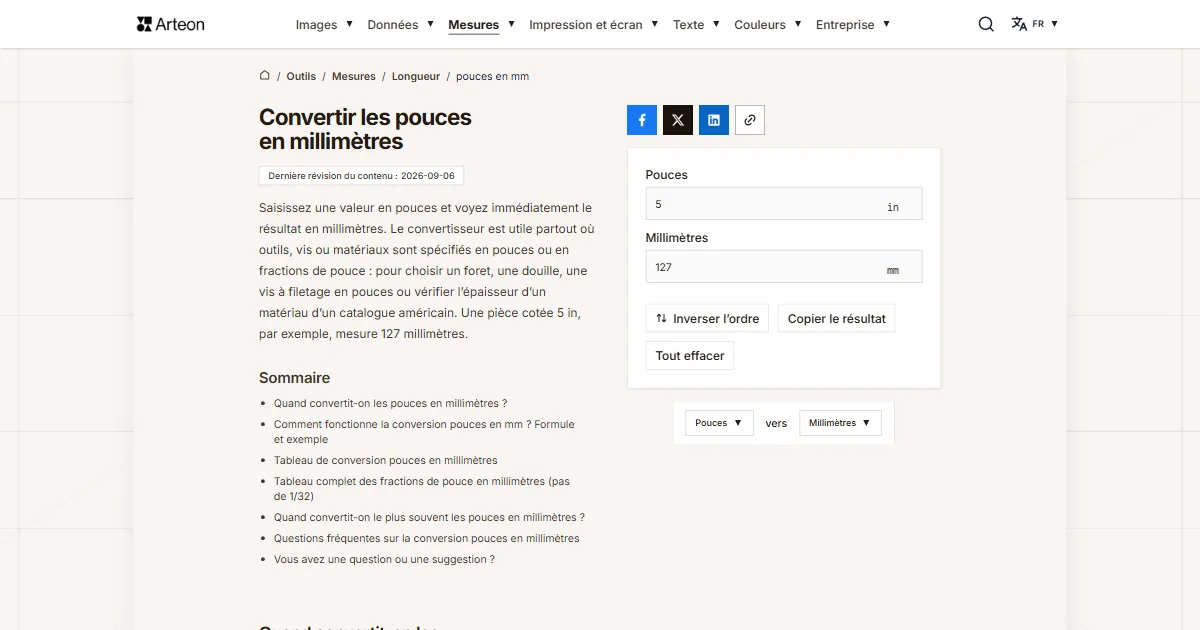This screenshot has width=1200, height=630.
Task: Go to Outils breadcrumb
Action: [301, 76]
